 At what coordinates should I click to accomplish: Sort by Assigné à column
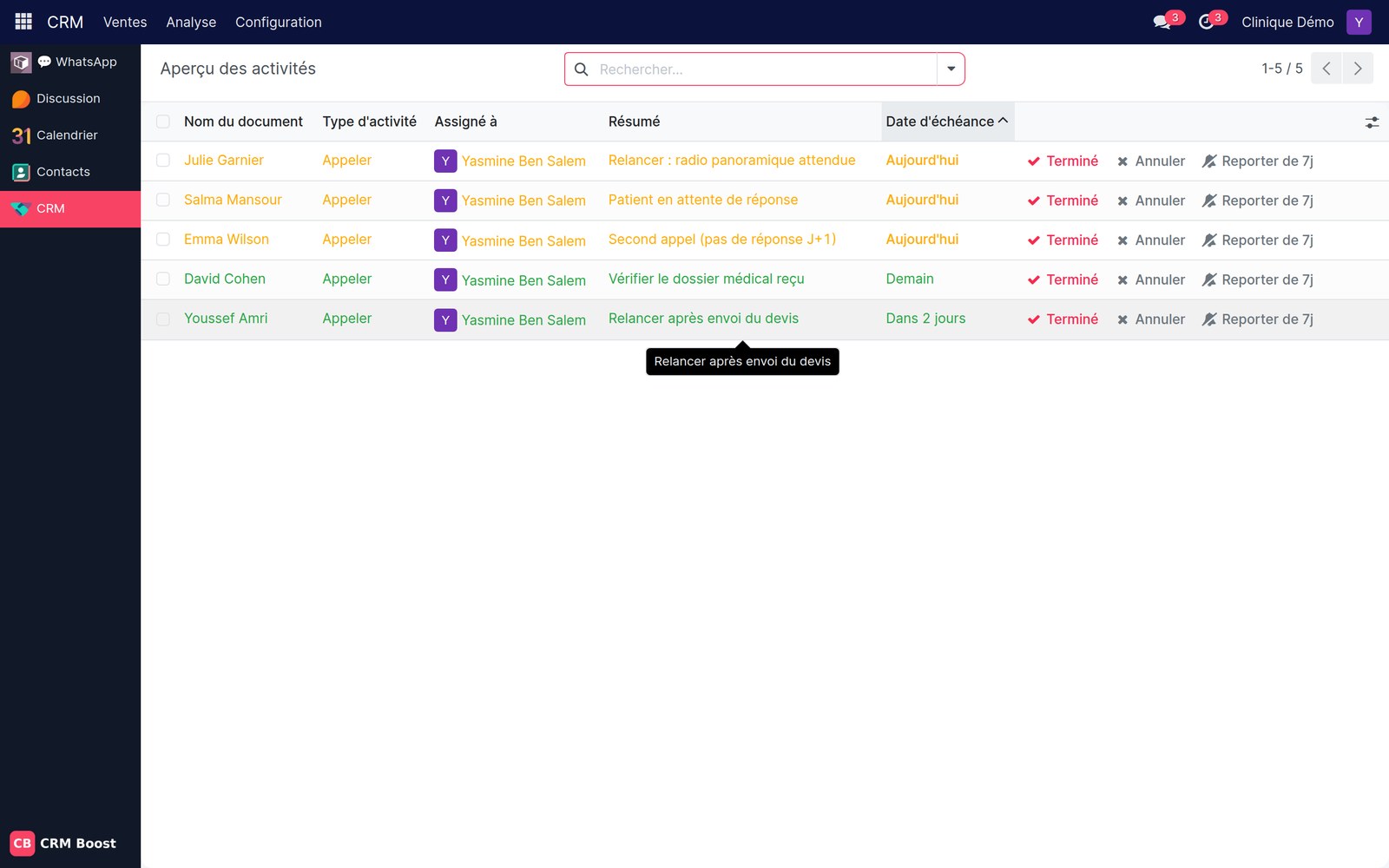point(465,122)
